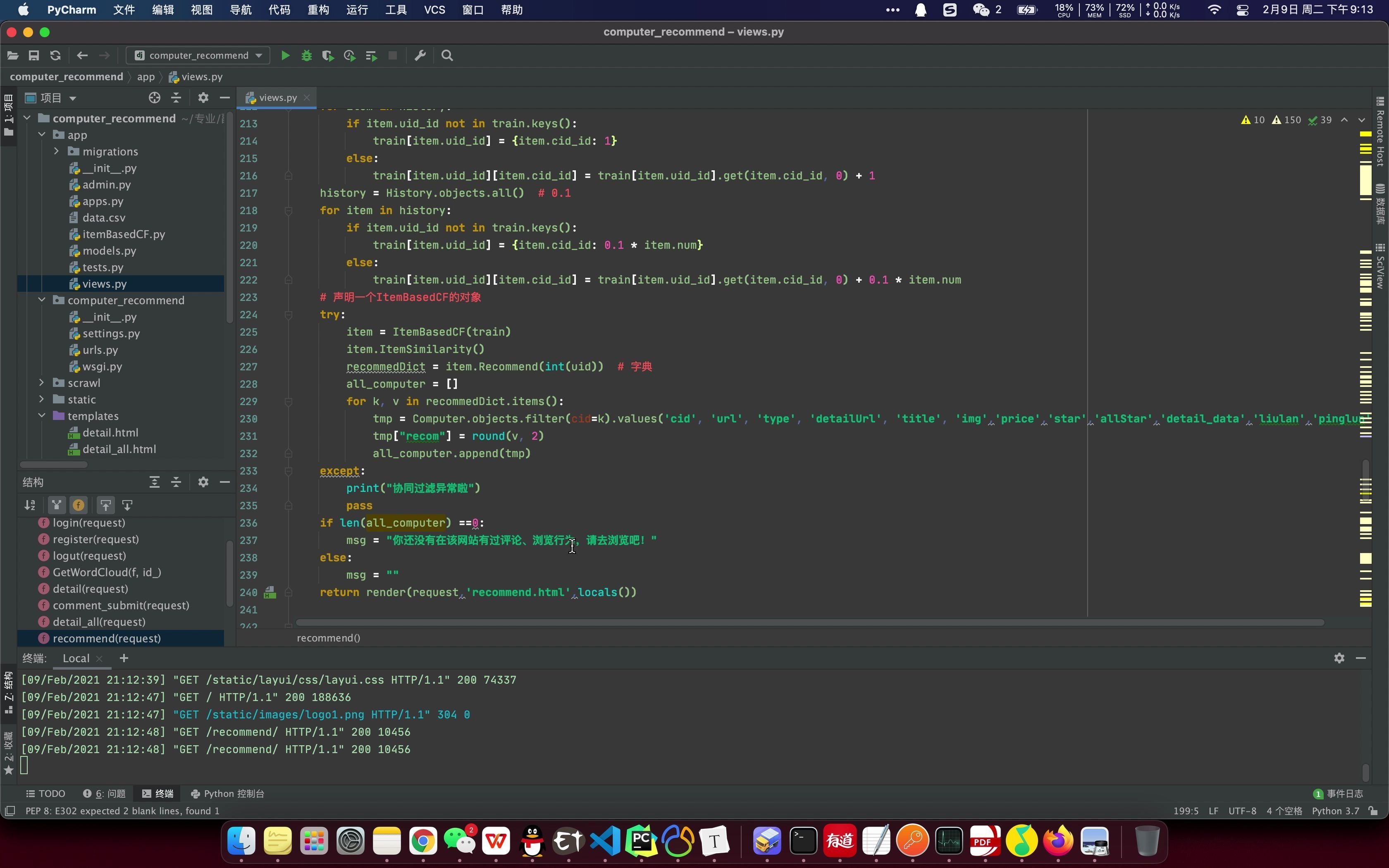This screenshot has height=868, width=1389.
Task: Toggle show fields filter in Structure panel
Action: tap(79, 505)
